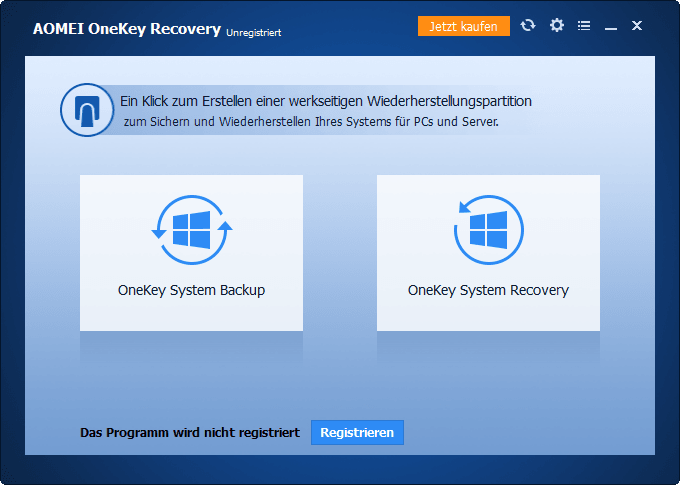Image resolution: width=680 pixels, height=485 pixels.
Task: Click the AOMEI OneKey Recovery title
Action: tap(127, 29)
